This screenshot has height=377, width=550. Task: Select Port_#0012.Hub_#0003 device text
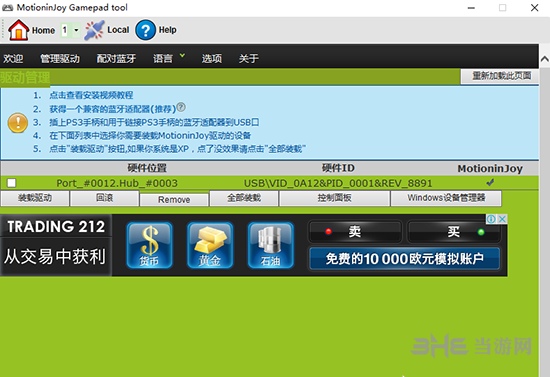point(117,183)
